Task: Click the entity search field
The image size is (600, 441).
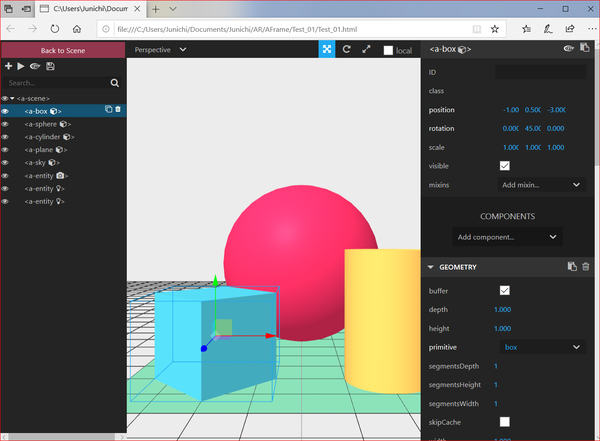Action: point(55,83)
